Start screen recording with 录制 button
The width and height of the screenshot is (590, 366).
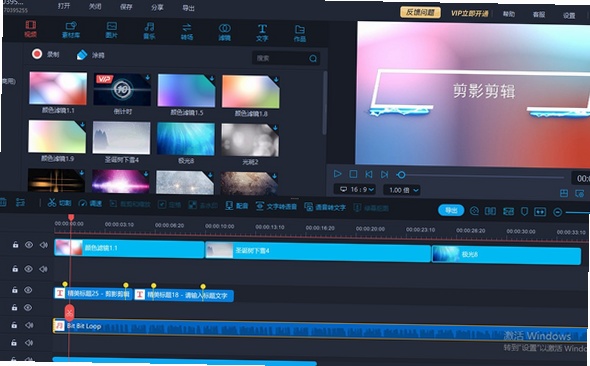46,54
